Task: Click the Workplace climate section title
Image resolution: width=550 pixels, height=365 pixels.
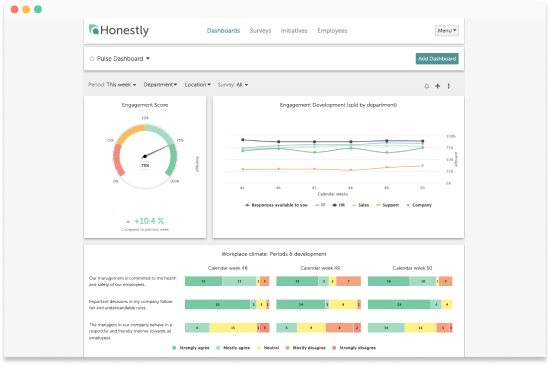Action: coord(274,254)
